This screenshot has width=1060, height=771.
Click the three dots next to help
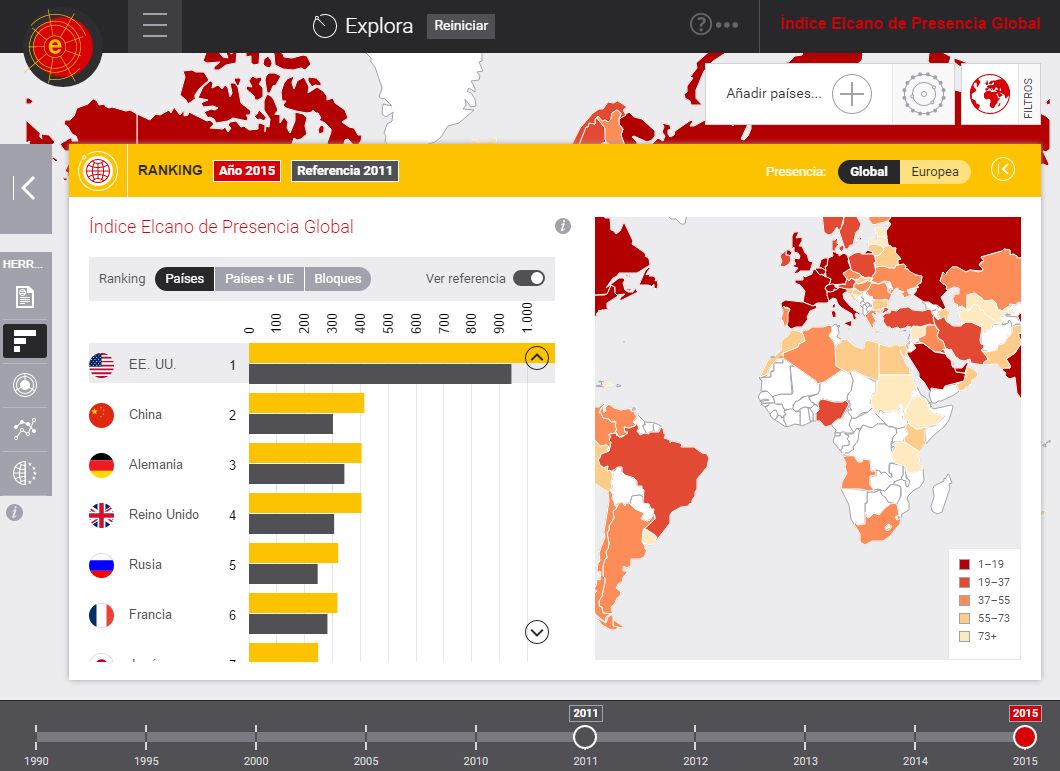pyautogui.click(x=727, y=25)
